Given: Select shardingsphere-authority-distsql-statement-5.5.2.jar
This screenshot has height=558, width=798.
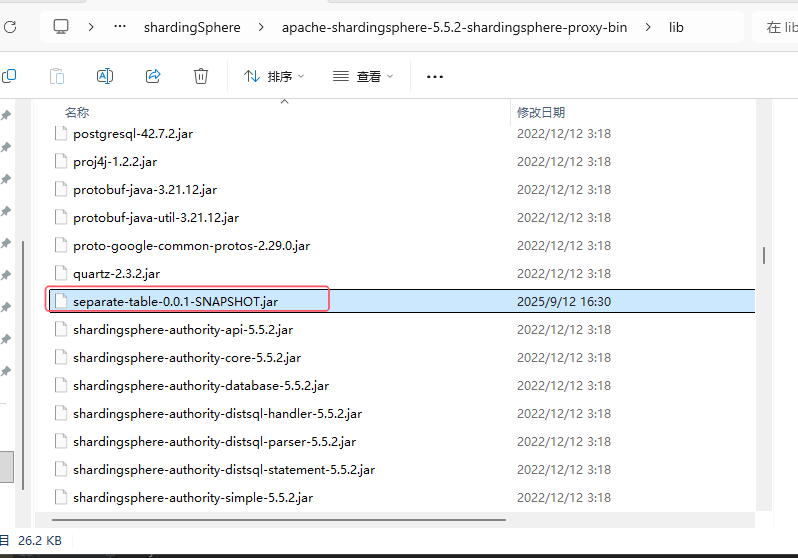Looking at the screenshot, I should 224,470.
